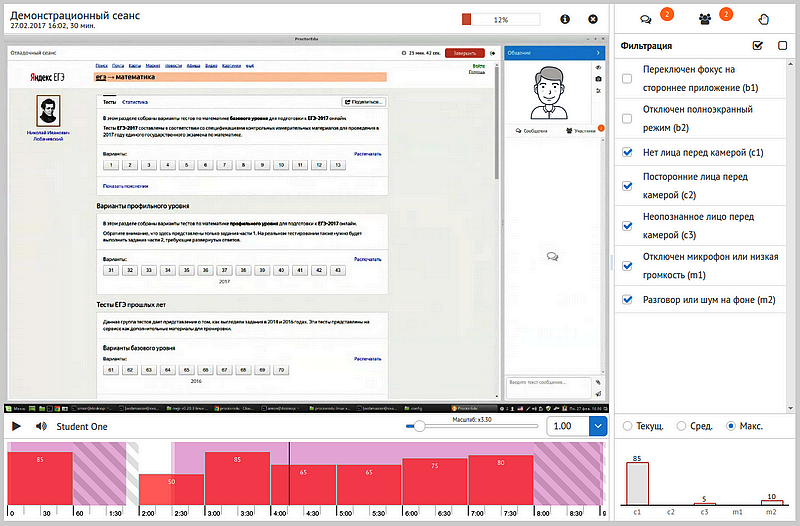The width and height of the screenshot is (800, 526).
Task: Click timeline bar labeled 50
Action: tap(171, 489)
